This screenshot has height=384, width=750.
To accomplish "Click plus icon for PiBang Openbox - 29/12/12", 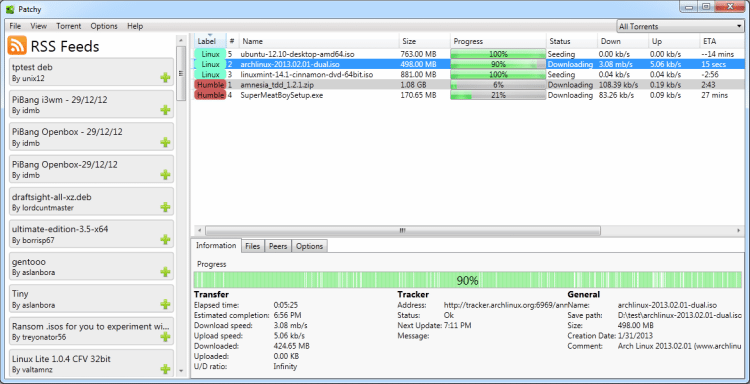I will point(165,142).
